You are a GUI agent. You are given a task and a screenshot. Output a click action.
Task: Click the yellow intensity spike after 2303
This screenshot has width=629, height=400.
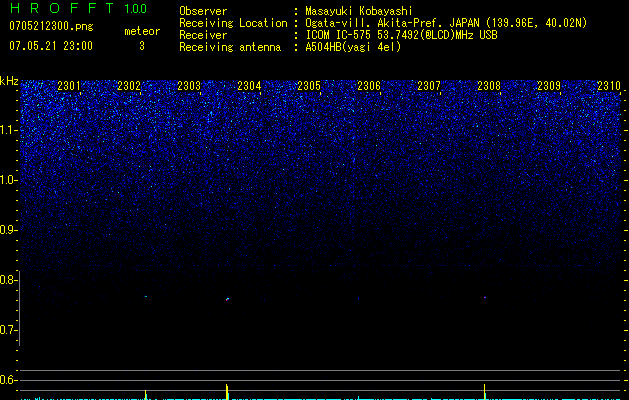tap(227, 392)
